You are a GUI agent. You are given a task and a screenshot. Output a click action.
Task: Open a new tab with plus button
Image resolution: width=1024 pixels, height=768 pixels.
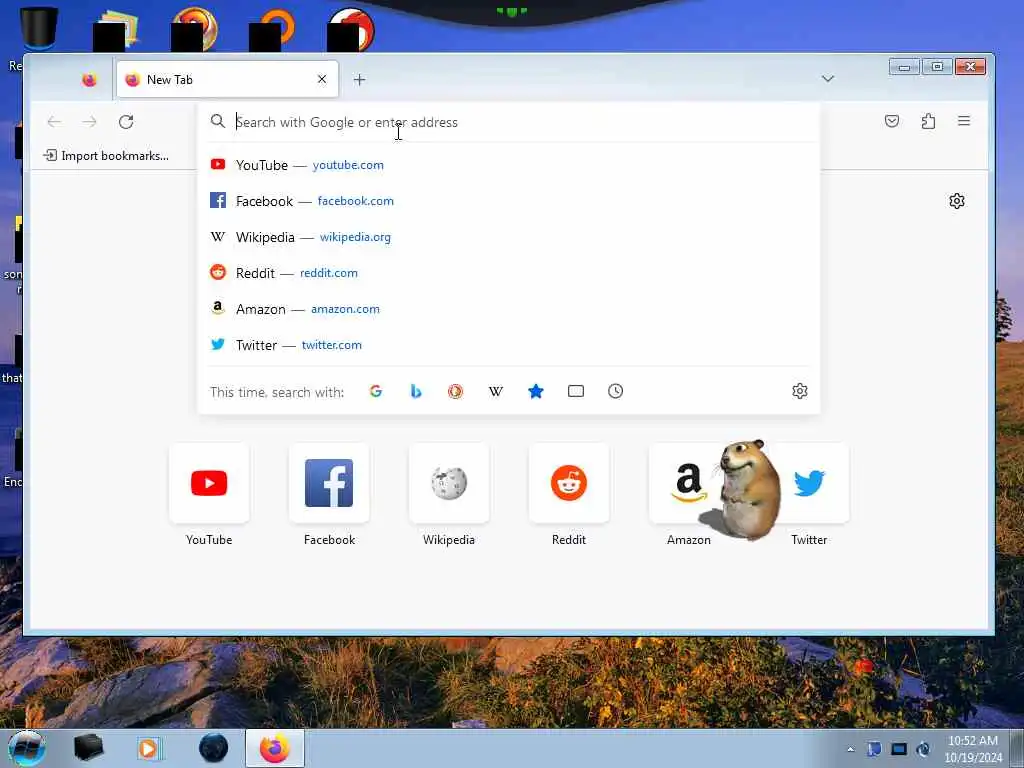(x=359, y=80)
